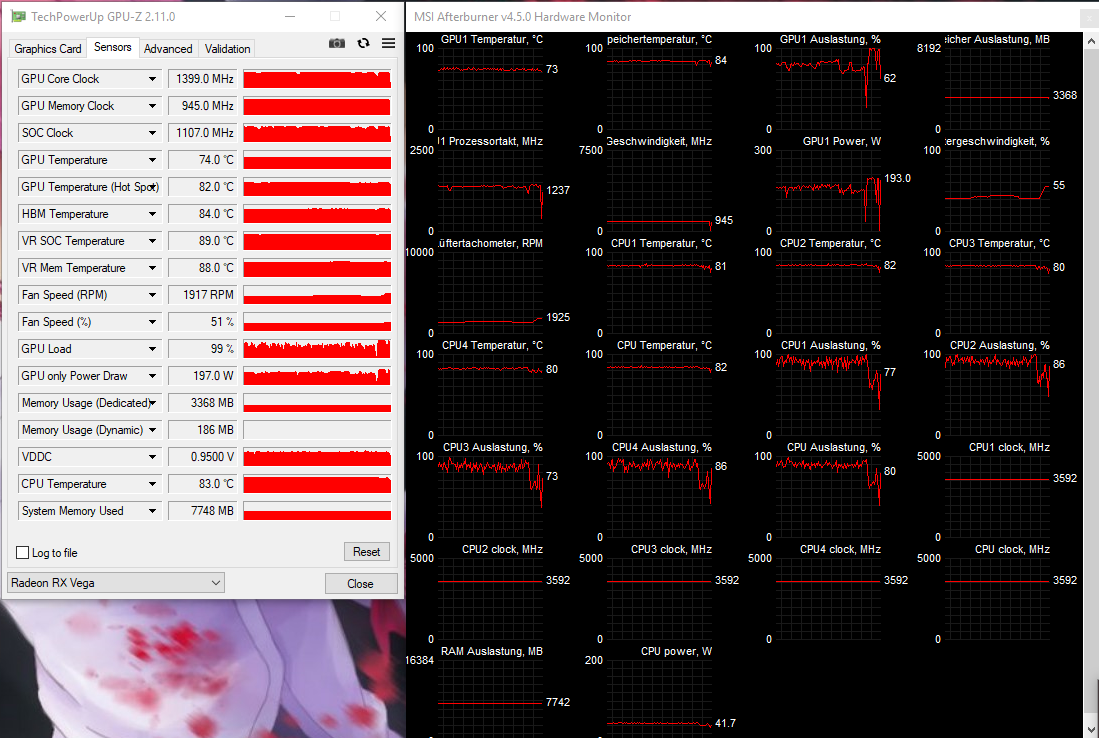The image size is (1099, 738).
Task: Open the GPU Temperature dropdown arrow
Action: pyautogui.click(x=152, y=160)
